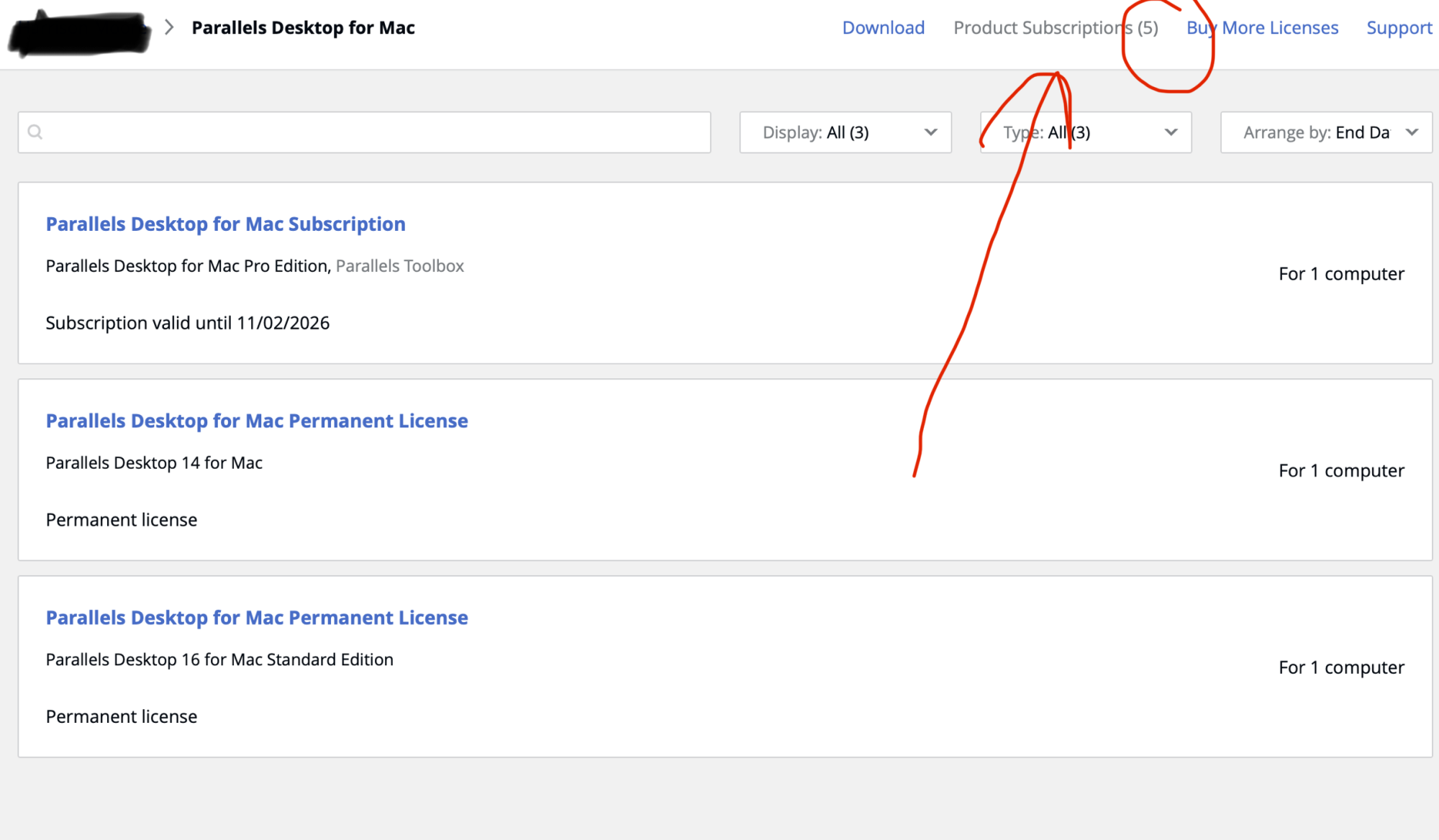This screenshot has height=840, width=1439.
Task: Open Parallels Desktop for Mac Subscription details
Action: (x=225, y=224)
